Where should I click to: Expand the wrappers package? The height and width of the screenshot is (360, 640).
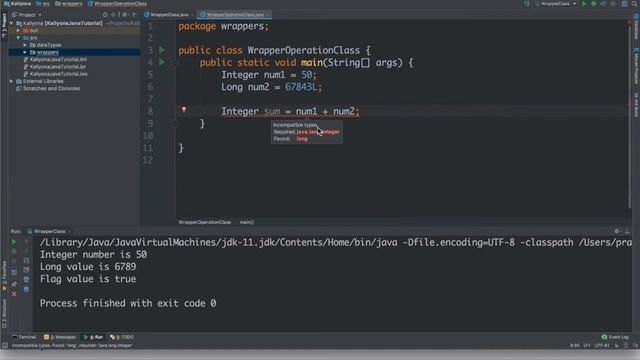(25, 52)
